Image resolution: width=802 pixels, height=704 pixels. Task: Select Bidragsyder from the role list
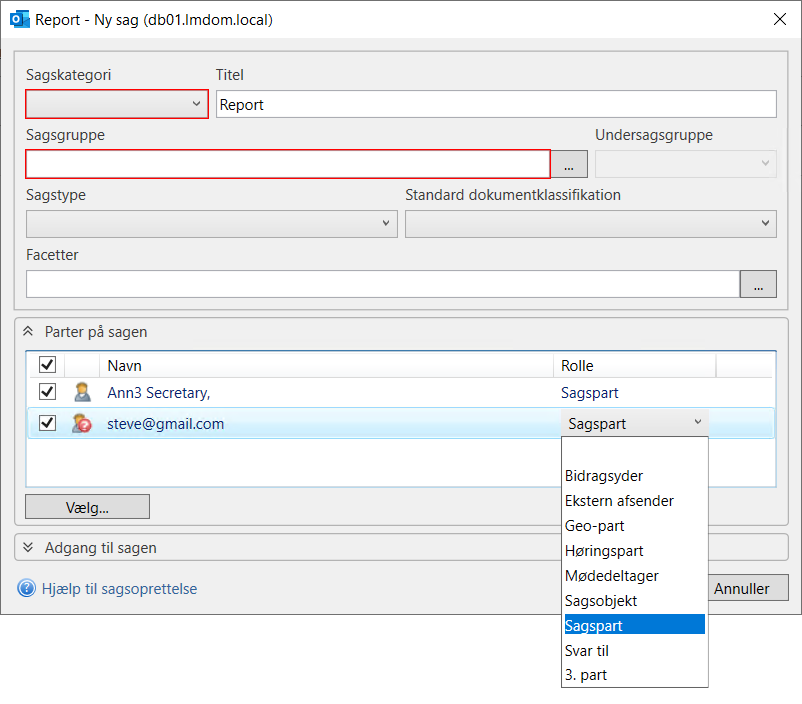(x=604, y=476)
